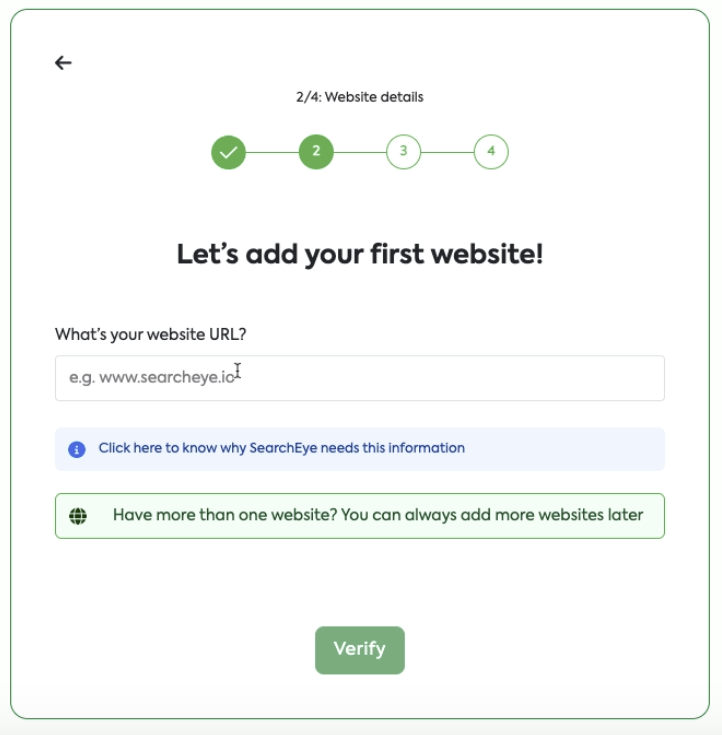This screenshot has height=735, width=722.
Task: Open the 'Click here to know why' link
Action: 281,448
